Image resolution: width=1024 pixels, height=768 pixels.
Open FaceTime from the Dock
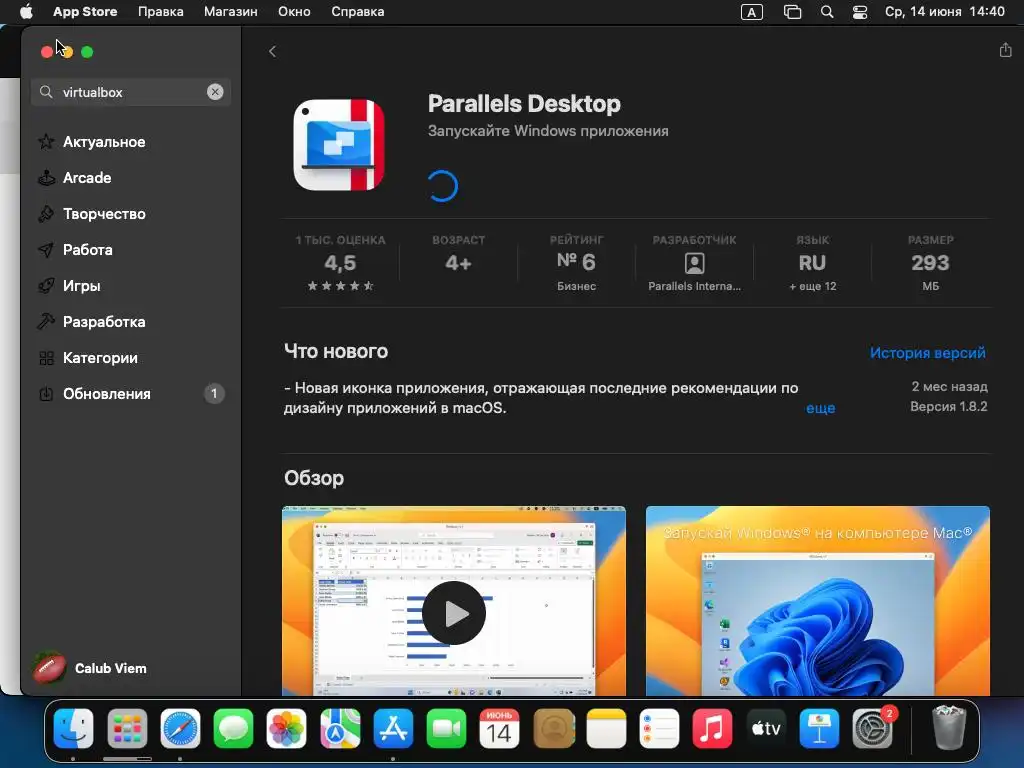tap(446, 728)
